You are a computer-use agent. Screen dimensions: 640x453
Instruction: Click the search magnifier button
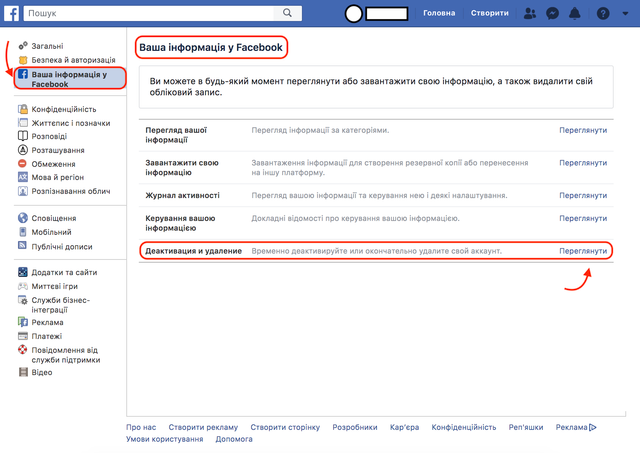[x=287, y=13]
